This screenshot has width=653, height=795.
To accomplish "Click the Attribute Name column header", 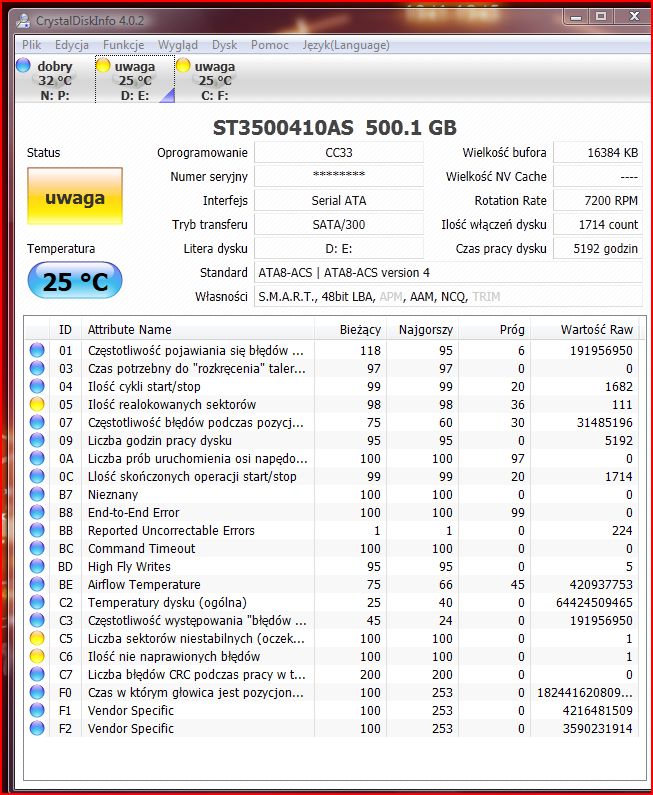I will click(198, 330).
